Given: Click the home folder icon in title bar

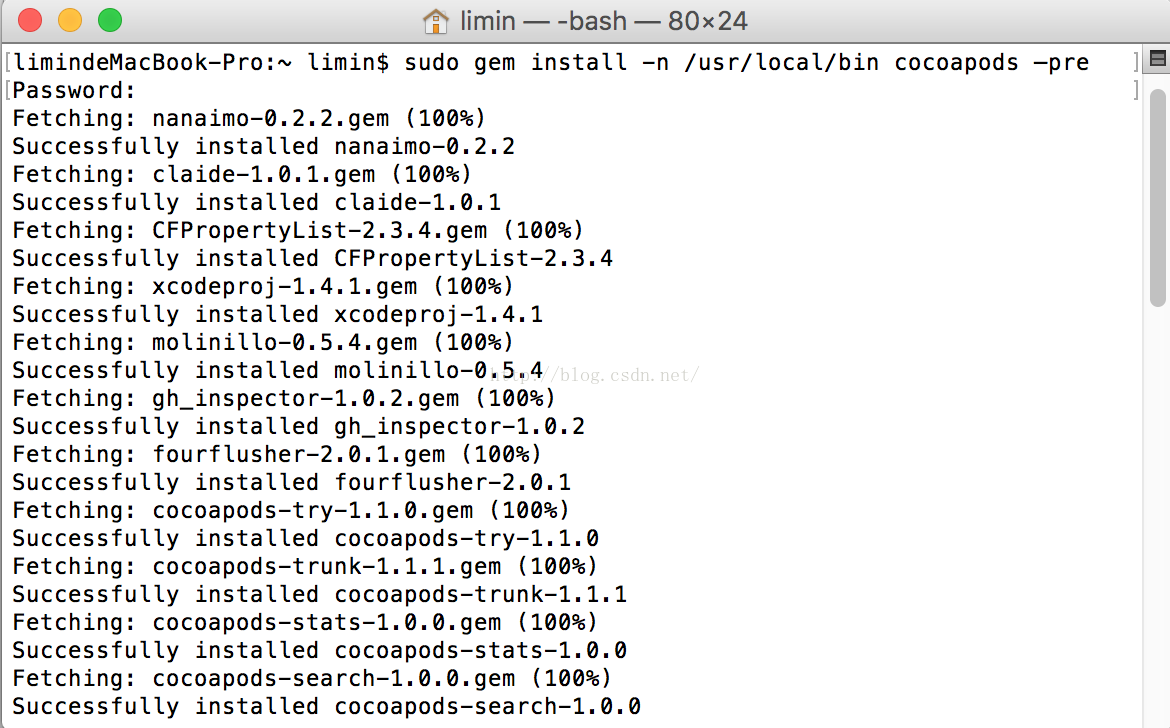Looking at the screenshot, I should tap(436, 21).
